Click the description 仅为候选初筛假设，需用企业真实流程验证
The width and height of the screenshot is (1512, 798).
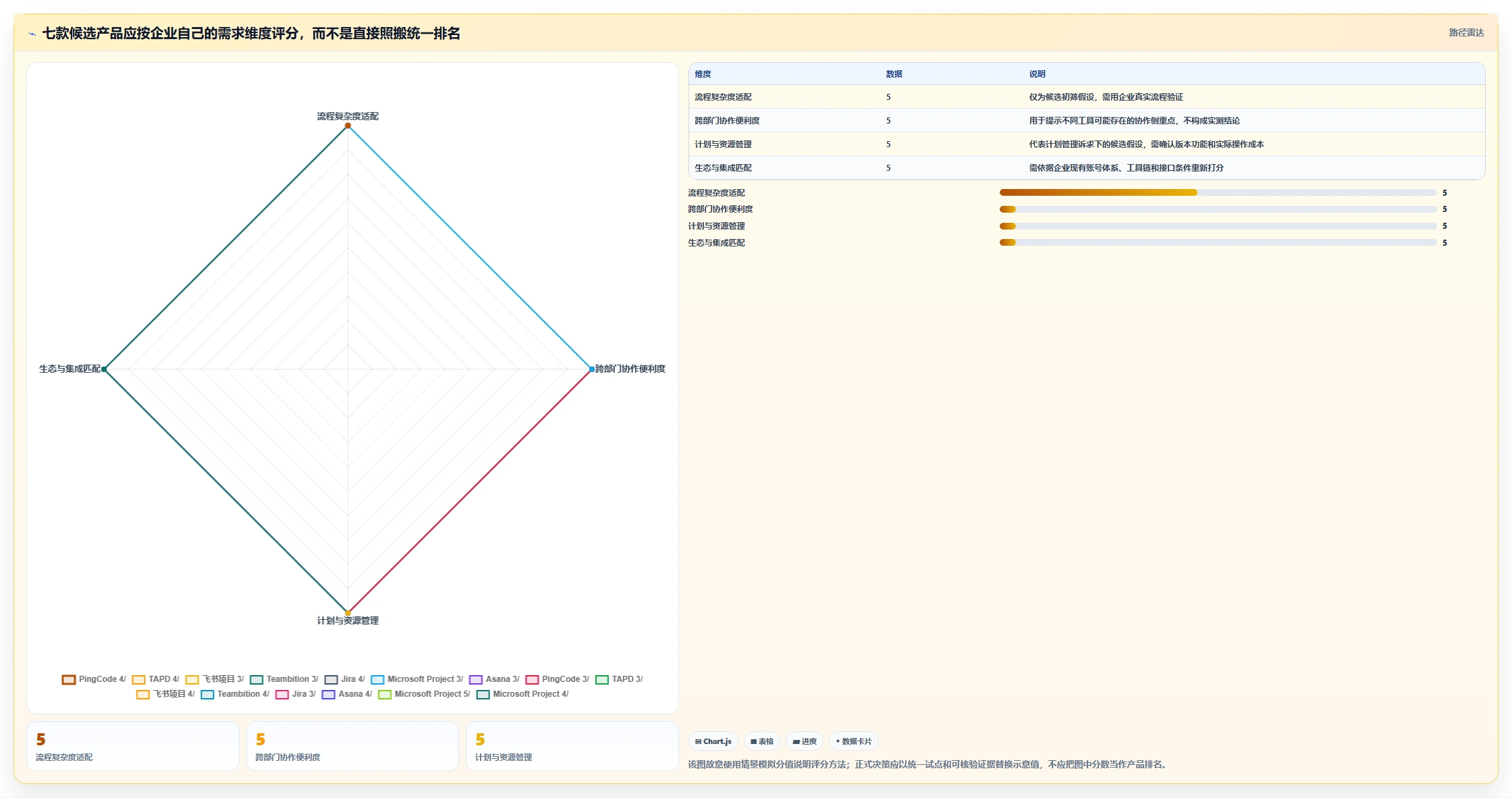click(x=1106, y=97)
